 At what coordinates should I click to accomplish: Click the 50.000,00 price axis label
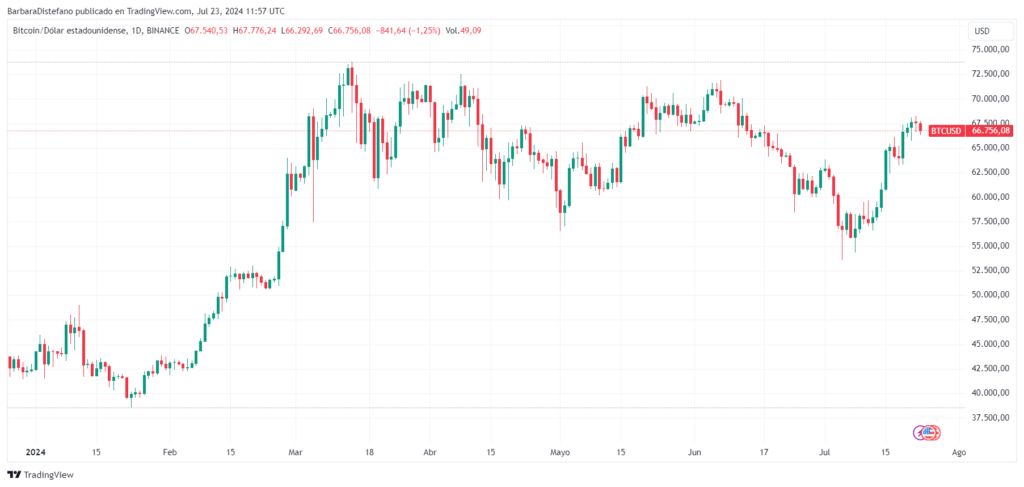(992, 294)
